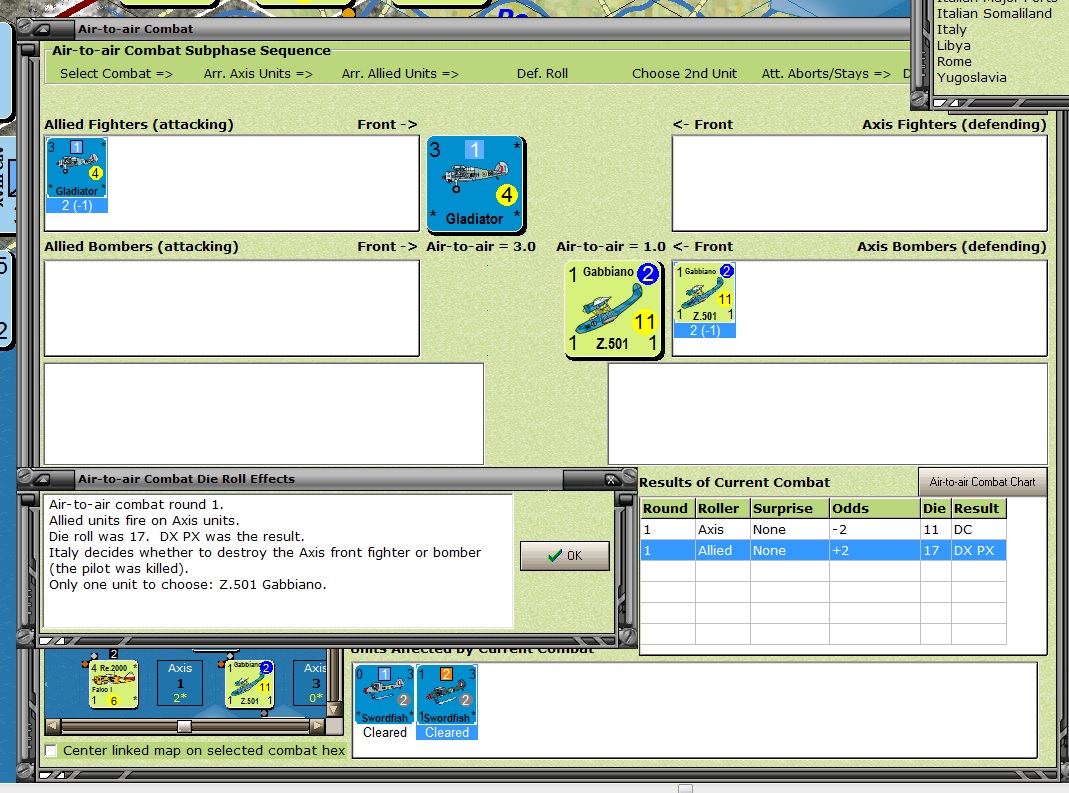Click the Result column header
The height and width of the screenshot is (793, 1069).
[x=978, y=508]
